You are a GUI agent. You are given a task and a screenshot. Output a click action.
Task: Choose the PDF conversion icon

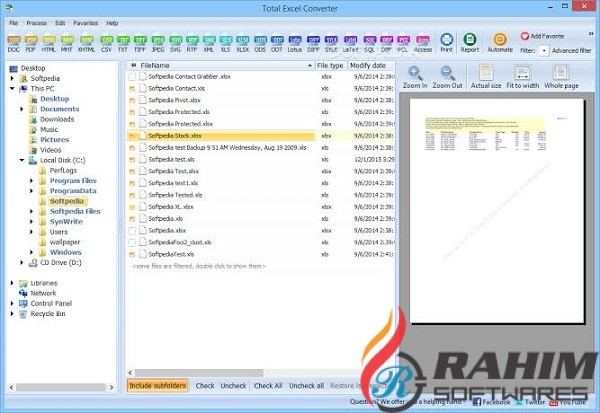[x=31, y=44]
